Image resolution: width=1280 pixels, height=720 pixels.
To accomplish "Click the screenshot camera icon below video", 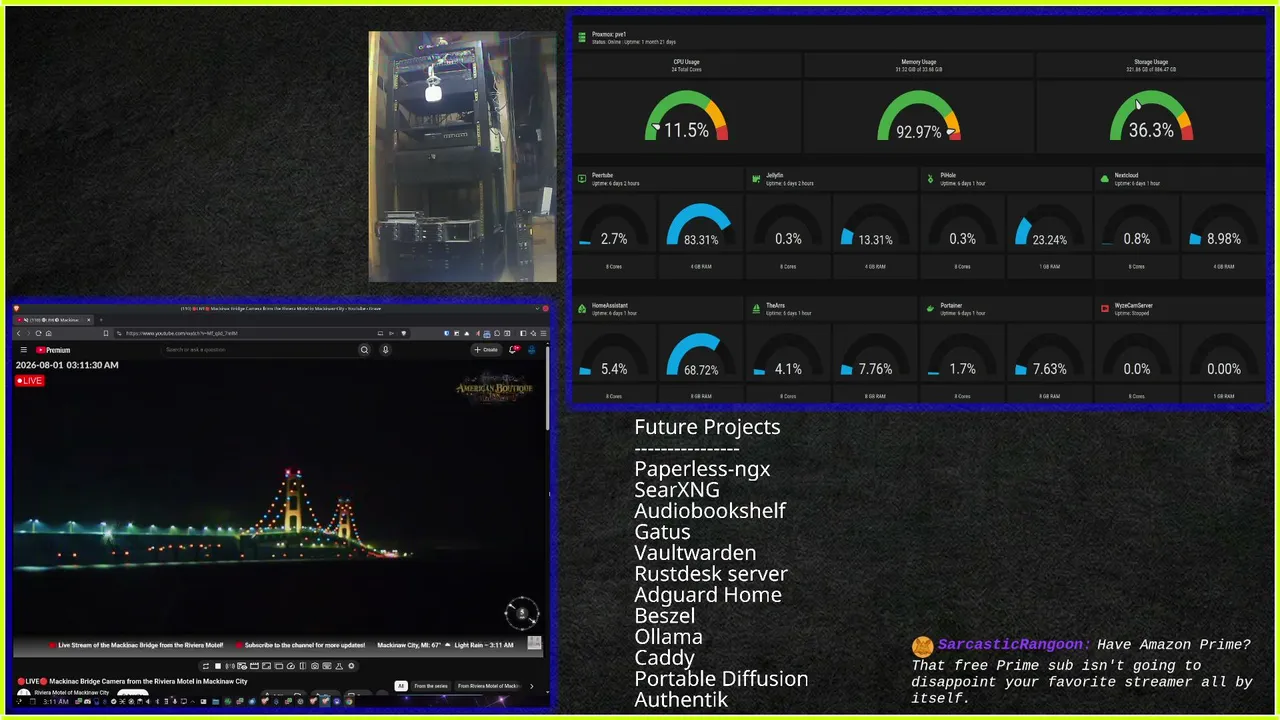I will coord(315,666).
